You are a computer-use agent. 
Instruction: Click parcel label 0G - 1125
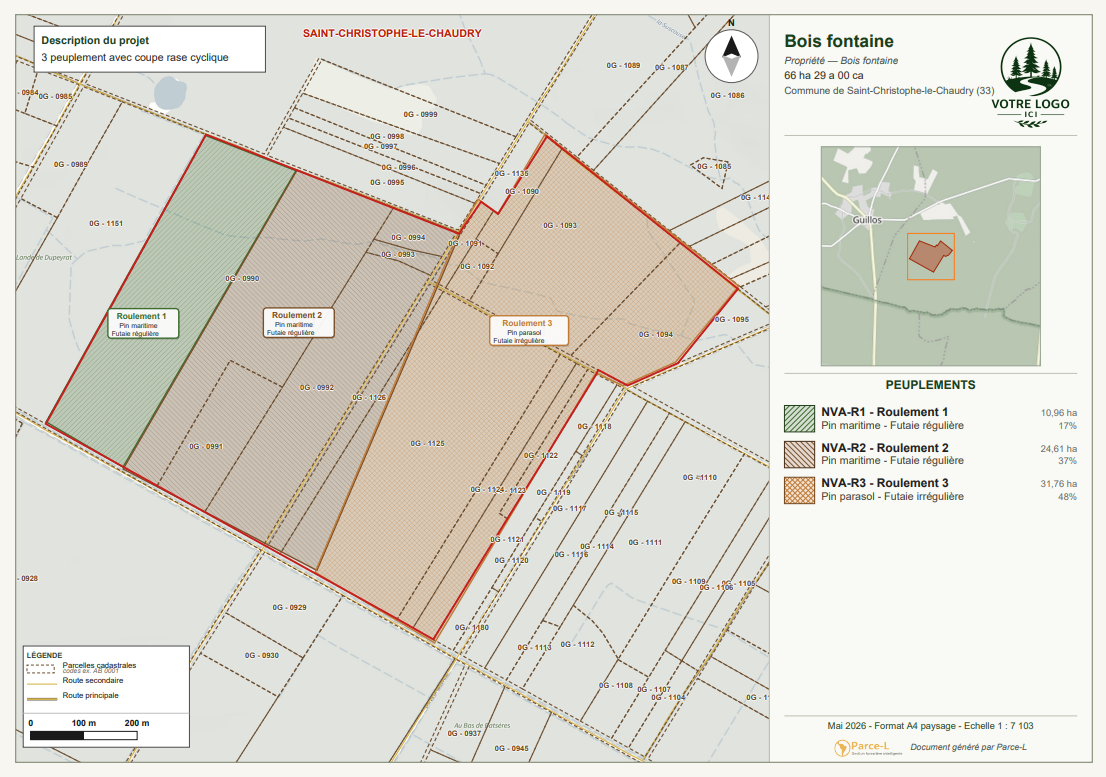coord(427,443)
